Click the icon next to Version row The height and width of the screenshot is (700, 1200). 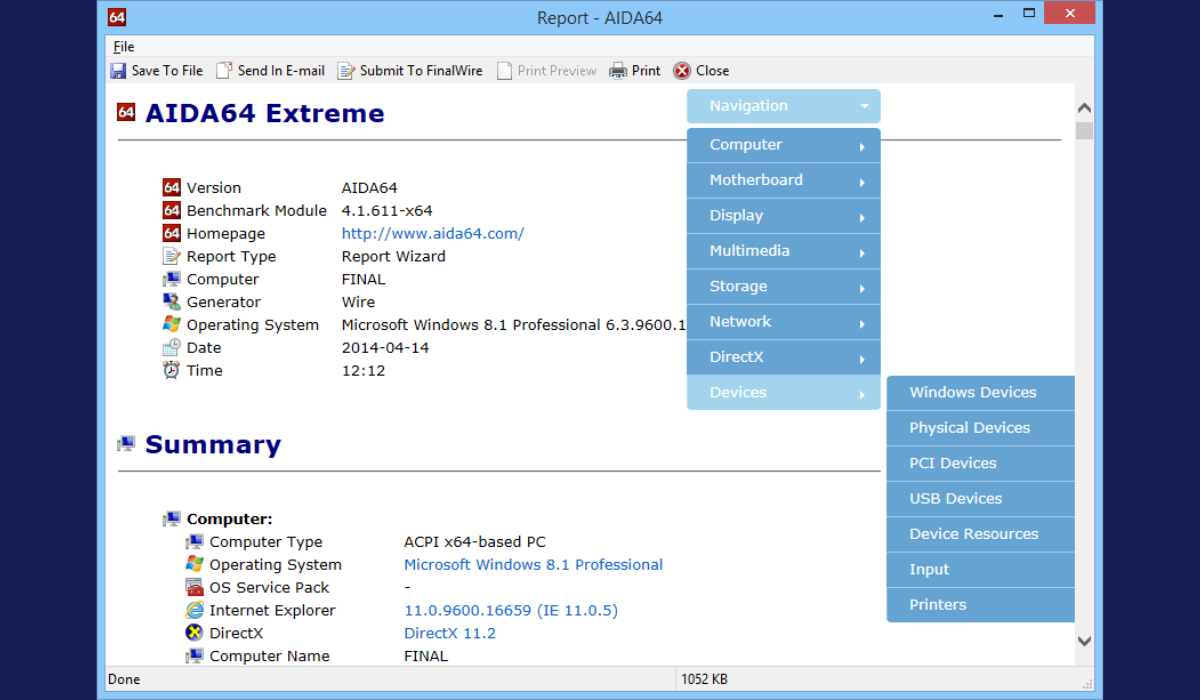tap(171, 187)
